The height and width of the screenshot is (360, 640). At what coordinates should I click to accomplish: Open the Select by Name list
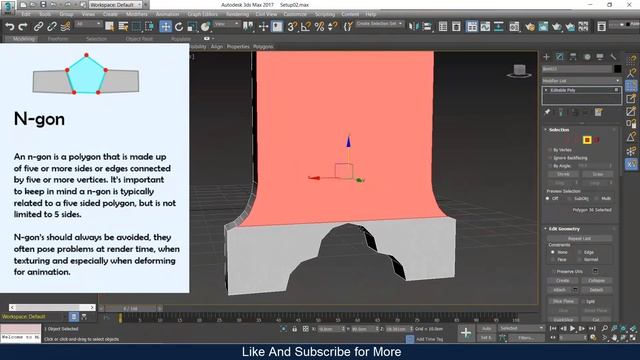123,27
